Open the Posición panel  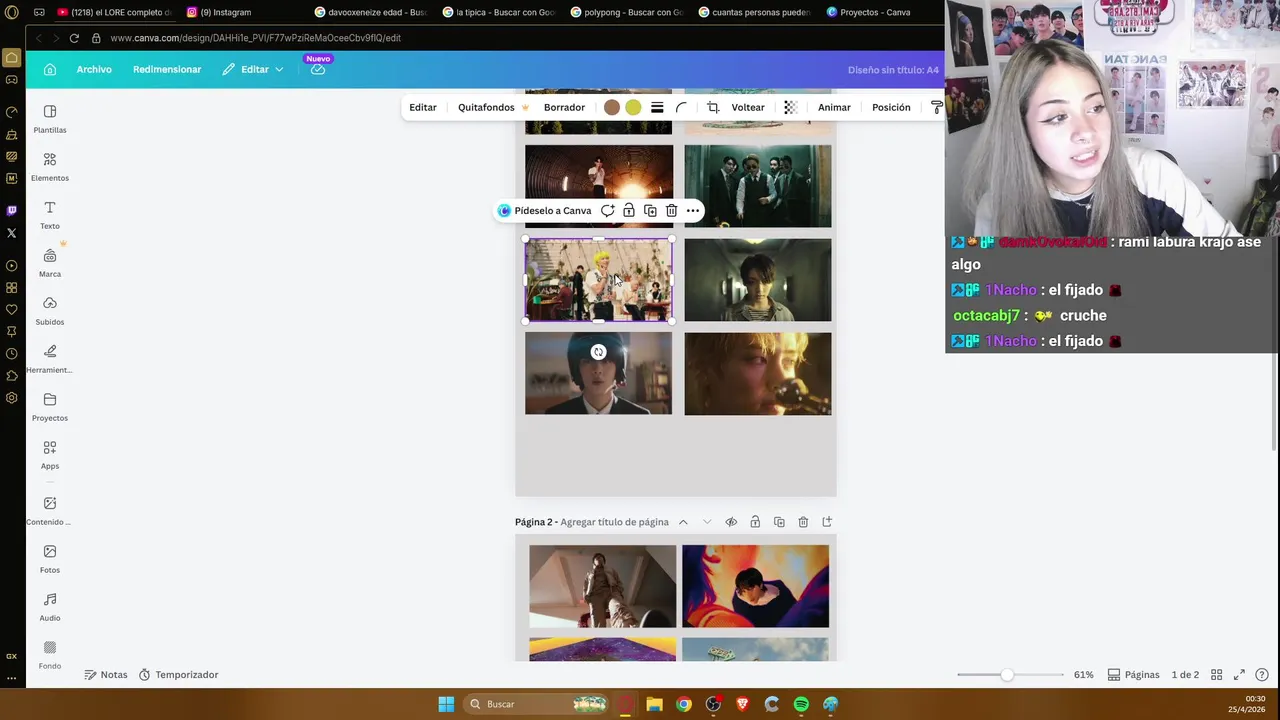coord(891,107)
